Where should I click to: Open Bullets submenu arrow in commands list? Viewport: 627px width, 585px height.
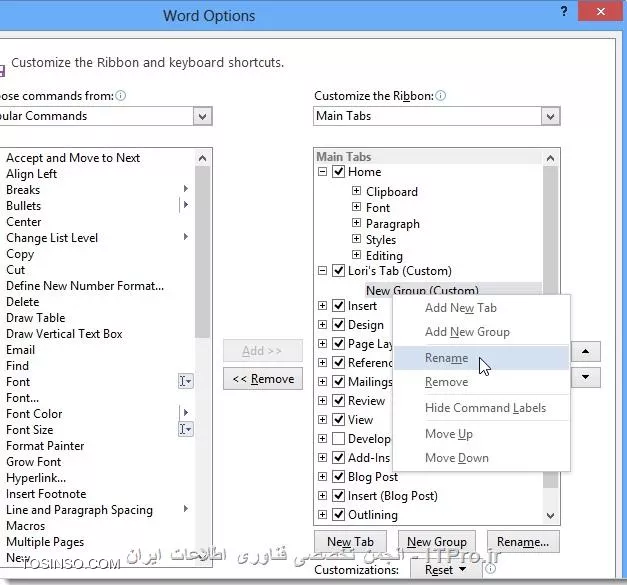point(186,204)
